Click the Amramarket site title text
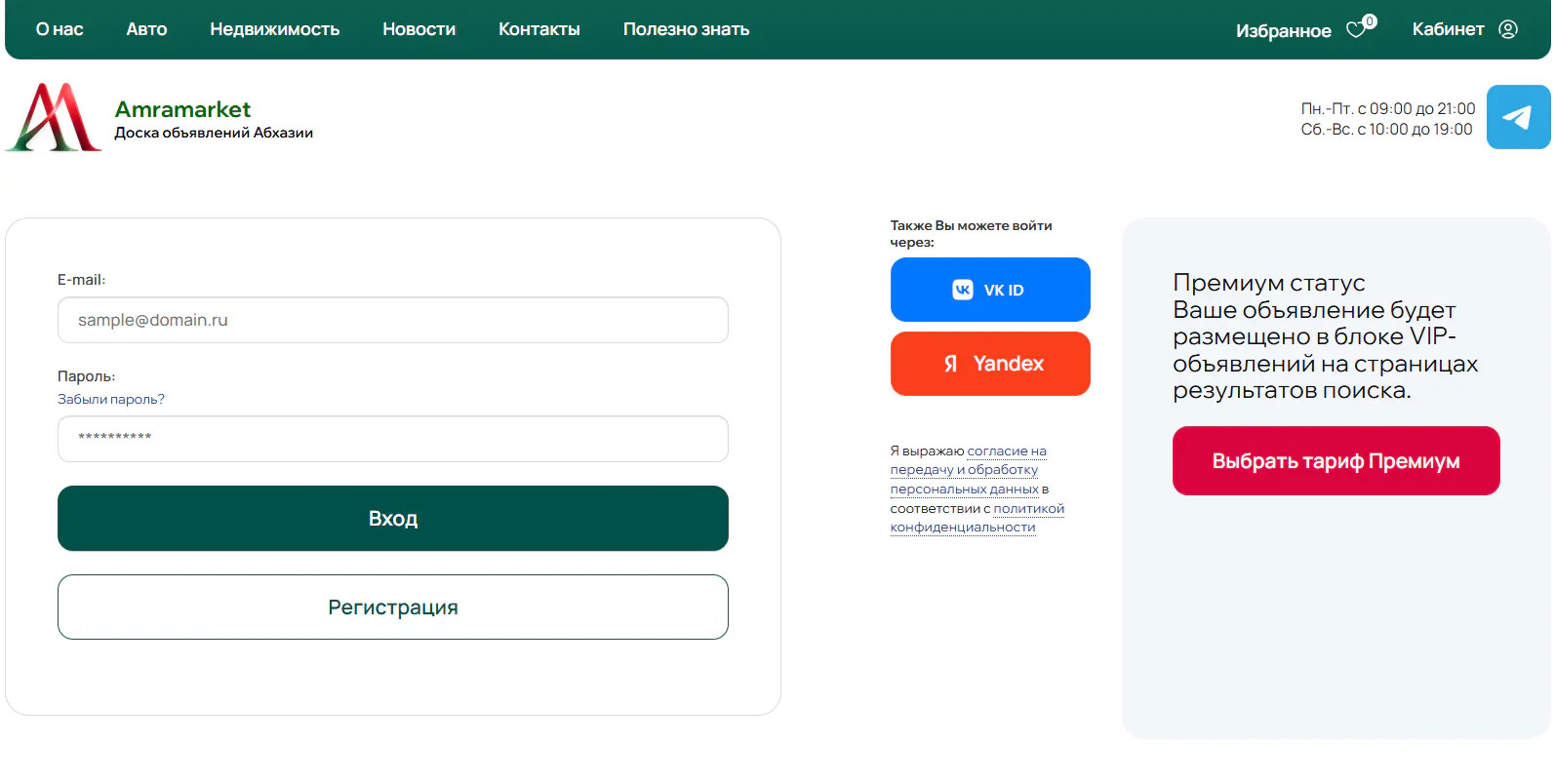This screenshot has width=1555, height=784. (182, 109)
